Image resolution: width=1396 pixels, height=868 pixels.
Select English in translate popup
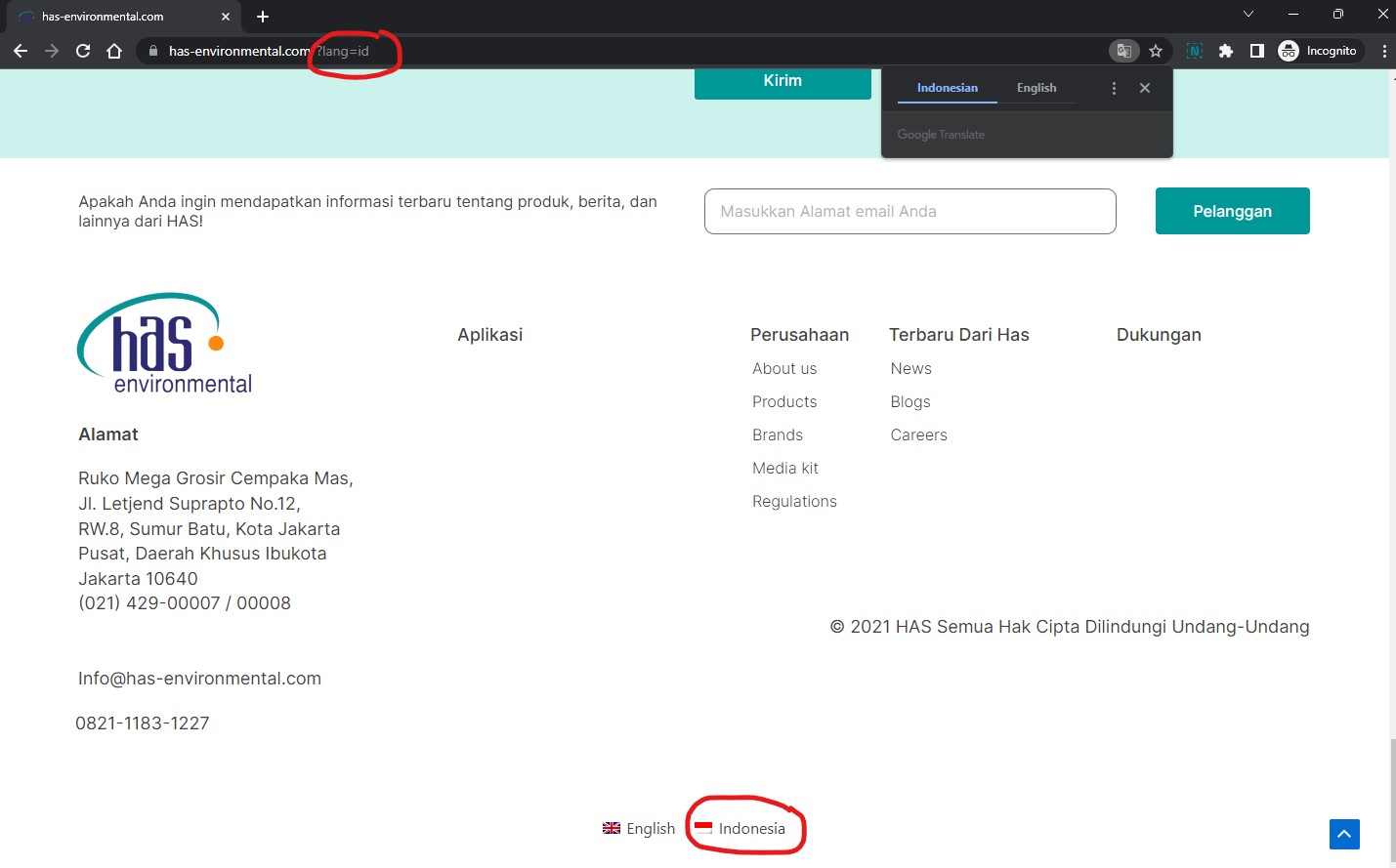(1036, 88)
